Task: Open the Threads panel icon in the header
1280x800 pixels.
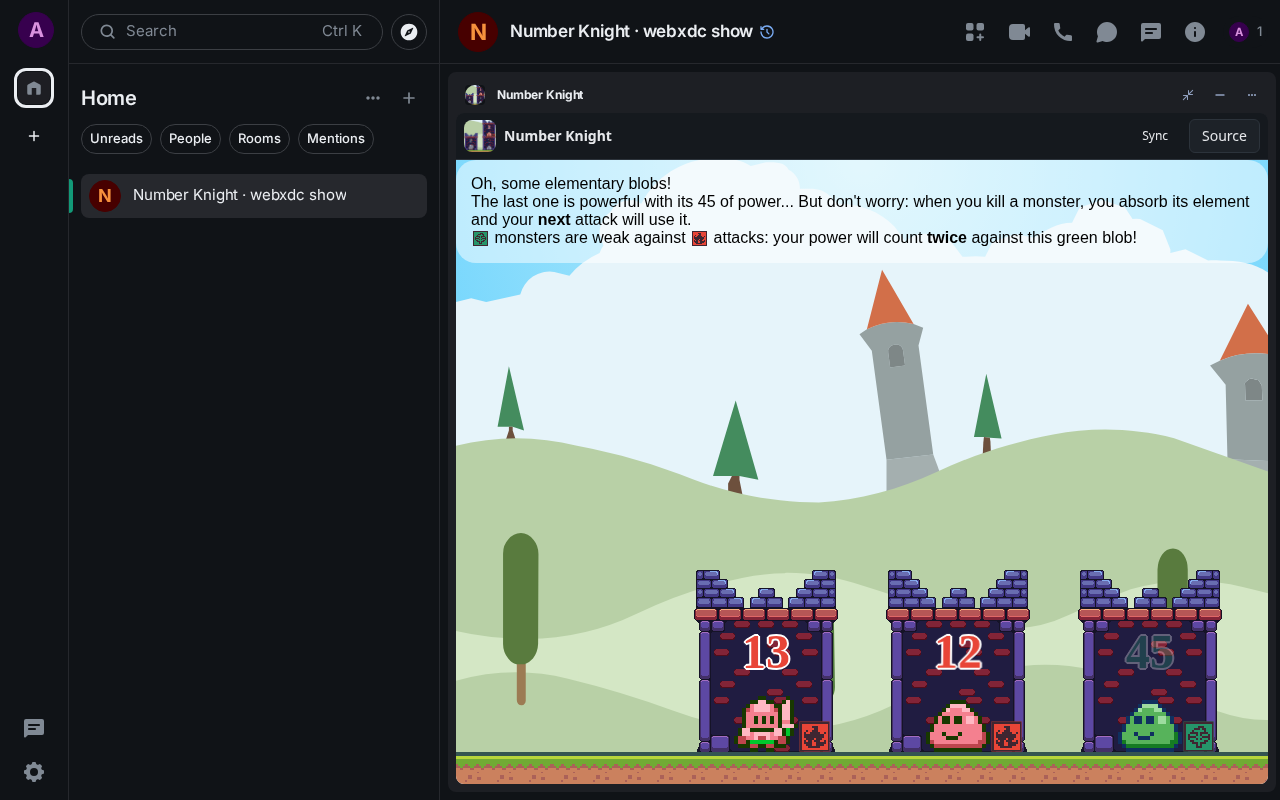Action: click(1151, 32)
